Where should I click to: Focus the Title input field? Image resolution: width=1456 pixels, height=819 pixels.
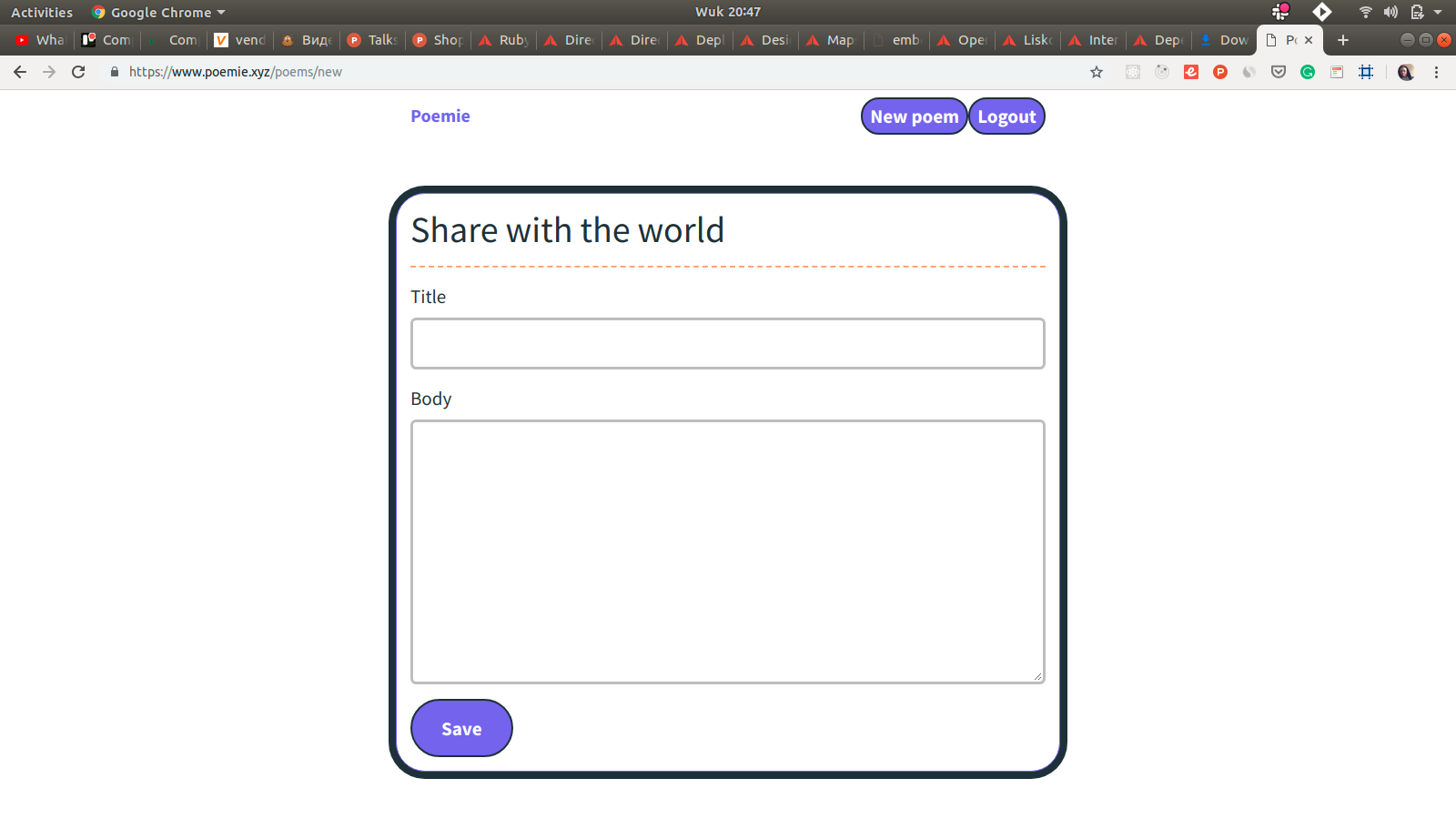[x=728, y=343]
